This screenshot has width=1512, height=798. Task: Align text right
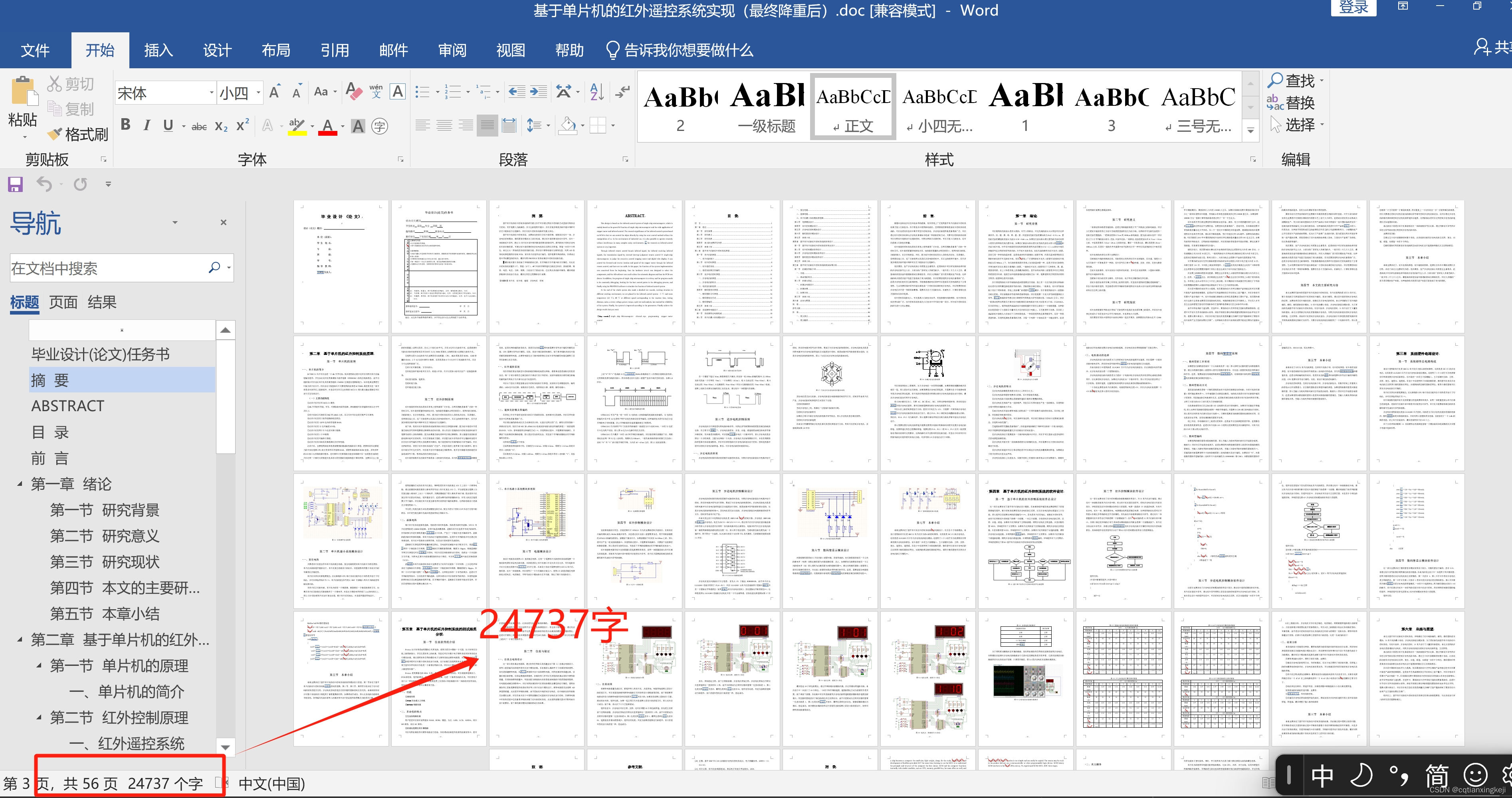pos(466,126)
